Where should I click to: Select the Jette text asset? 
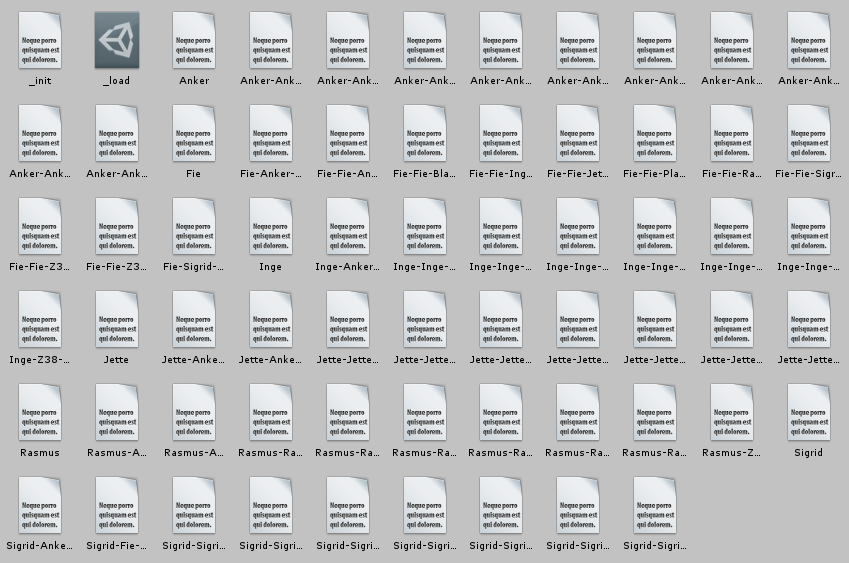(117, 320)
